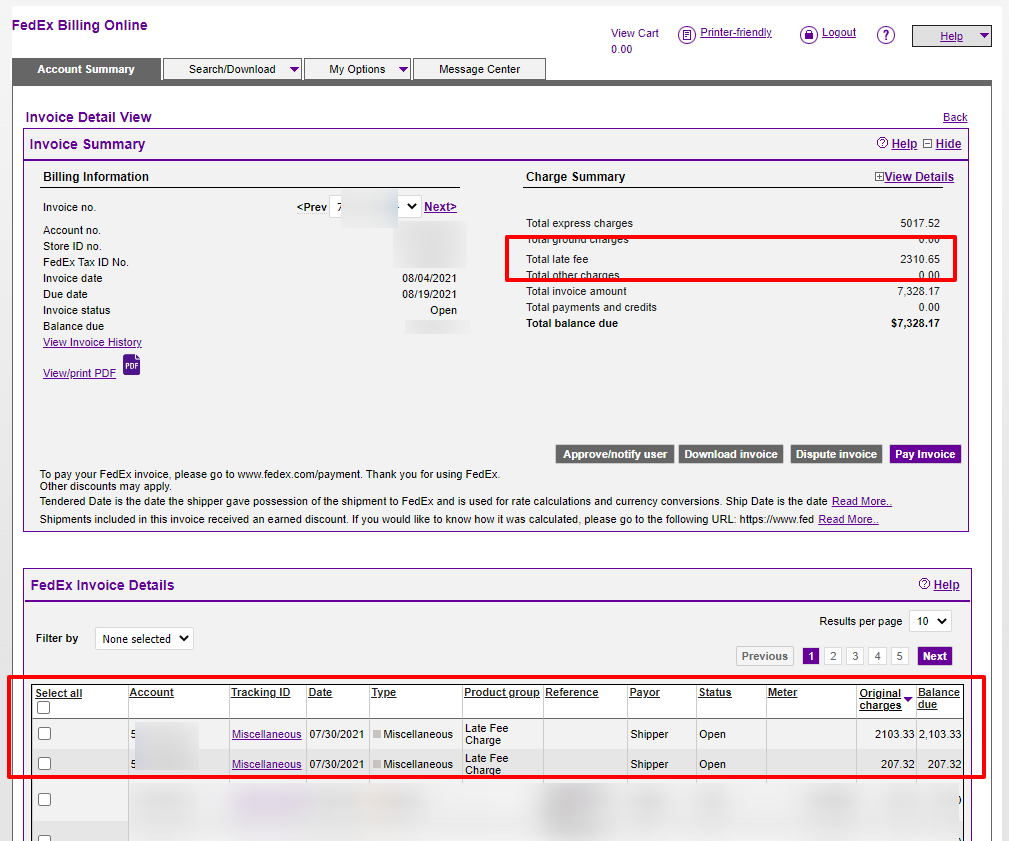Click the Previous pagination button
Image resolution: width=1009 pixels, height=841 pixels.
[x=764, y=656]
